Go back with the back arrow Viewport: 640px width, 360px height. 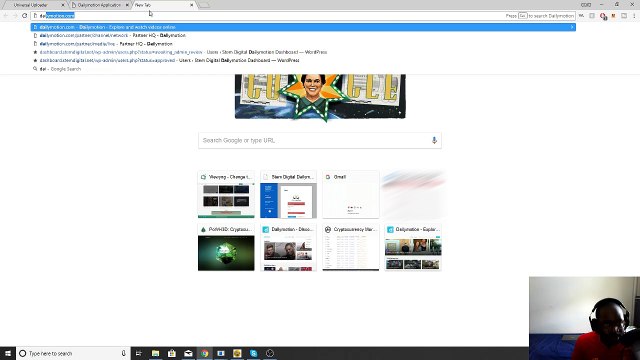tap(6, 16)
